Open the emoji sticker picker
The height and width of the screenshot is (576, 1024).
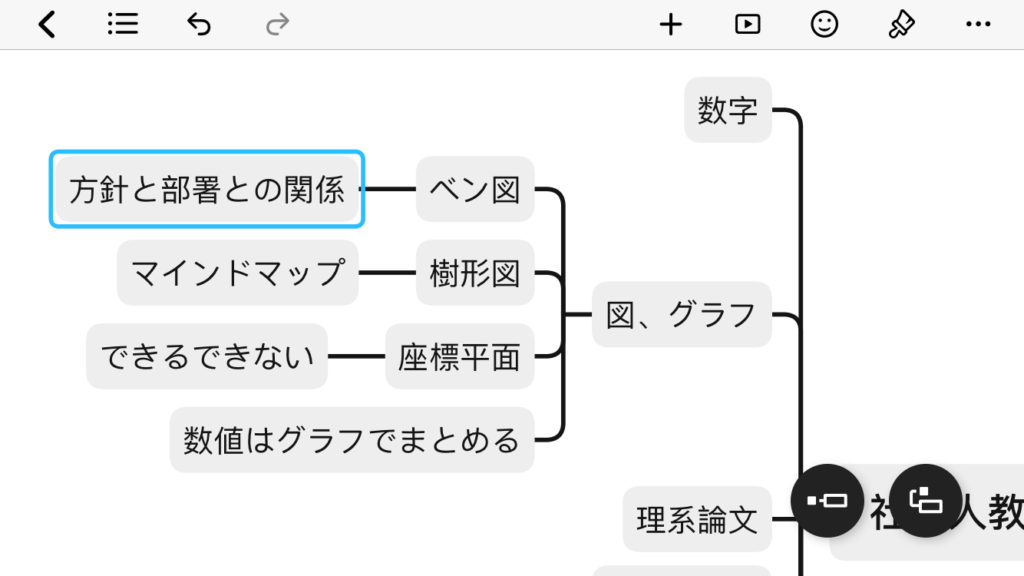(824, 24)
